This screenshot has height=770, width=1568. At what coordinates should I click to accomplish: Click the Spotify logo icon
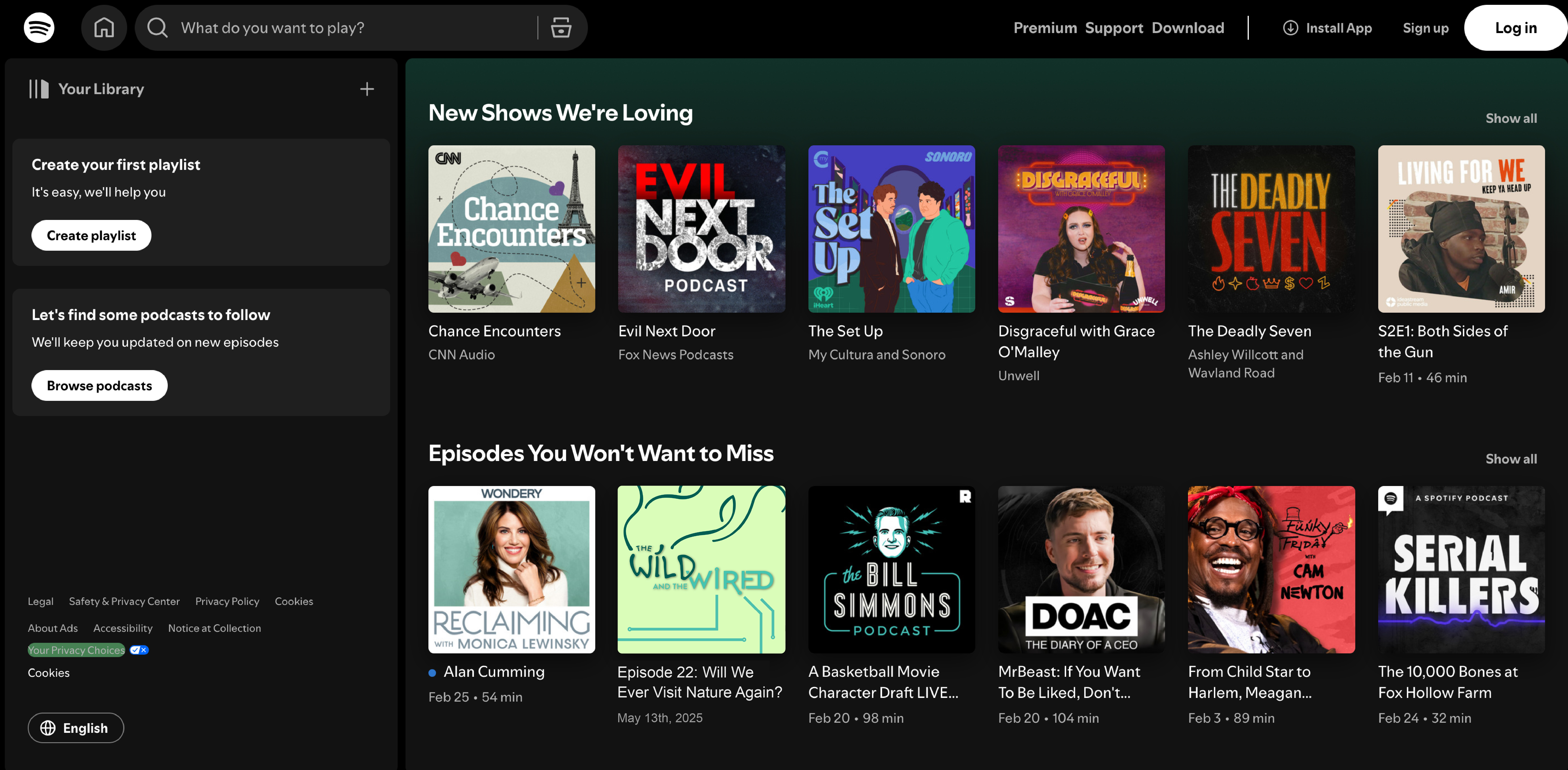click(38, 27)
